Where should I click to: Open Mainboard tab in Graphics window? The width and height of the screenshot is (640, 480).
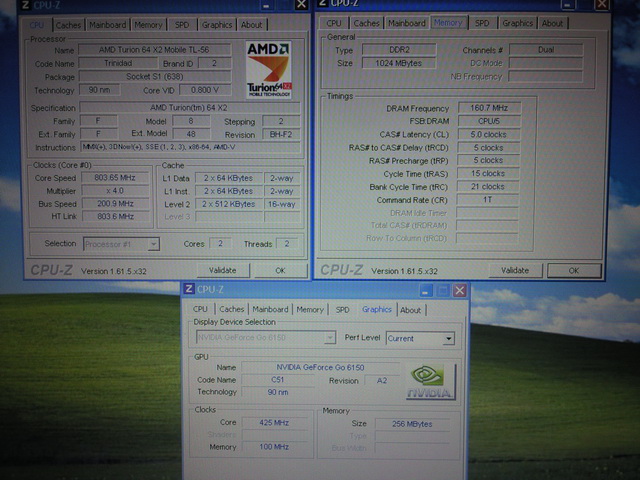(x=270, y=309)
